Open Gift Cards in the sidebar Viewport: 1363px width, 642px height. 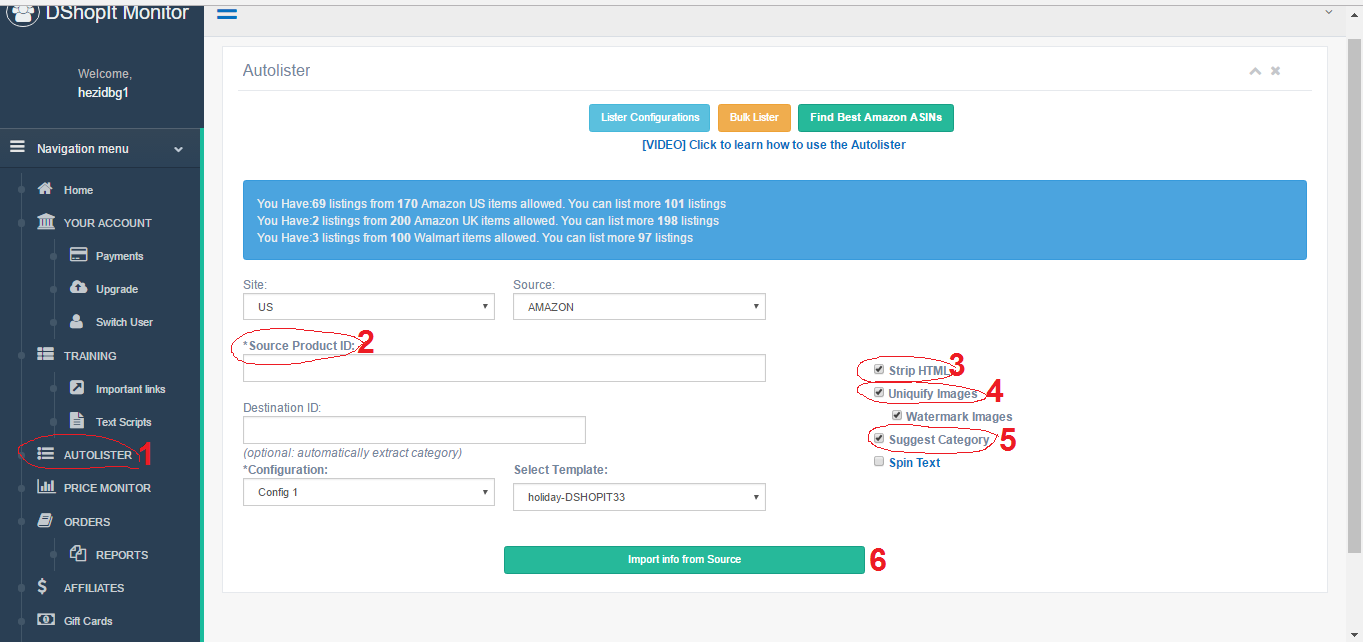coord(88,621)
